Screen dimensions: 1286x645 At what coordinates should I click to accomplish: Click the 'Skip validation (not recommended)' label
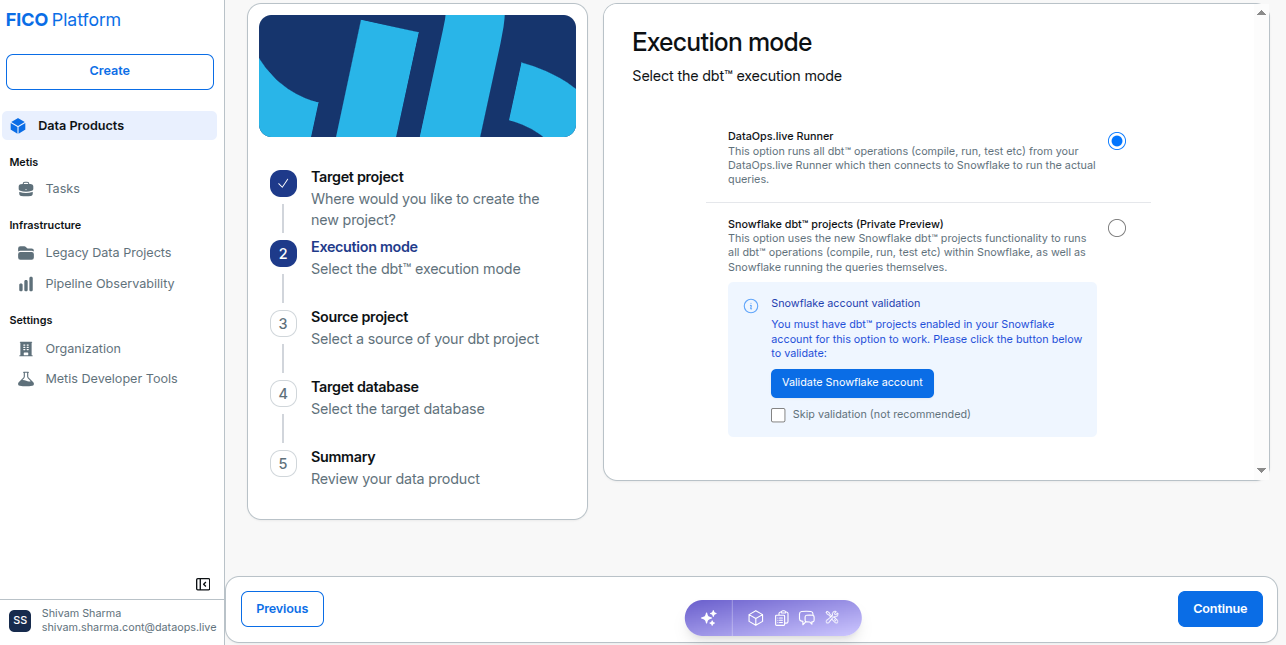882,414
